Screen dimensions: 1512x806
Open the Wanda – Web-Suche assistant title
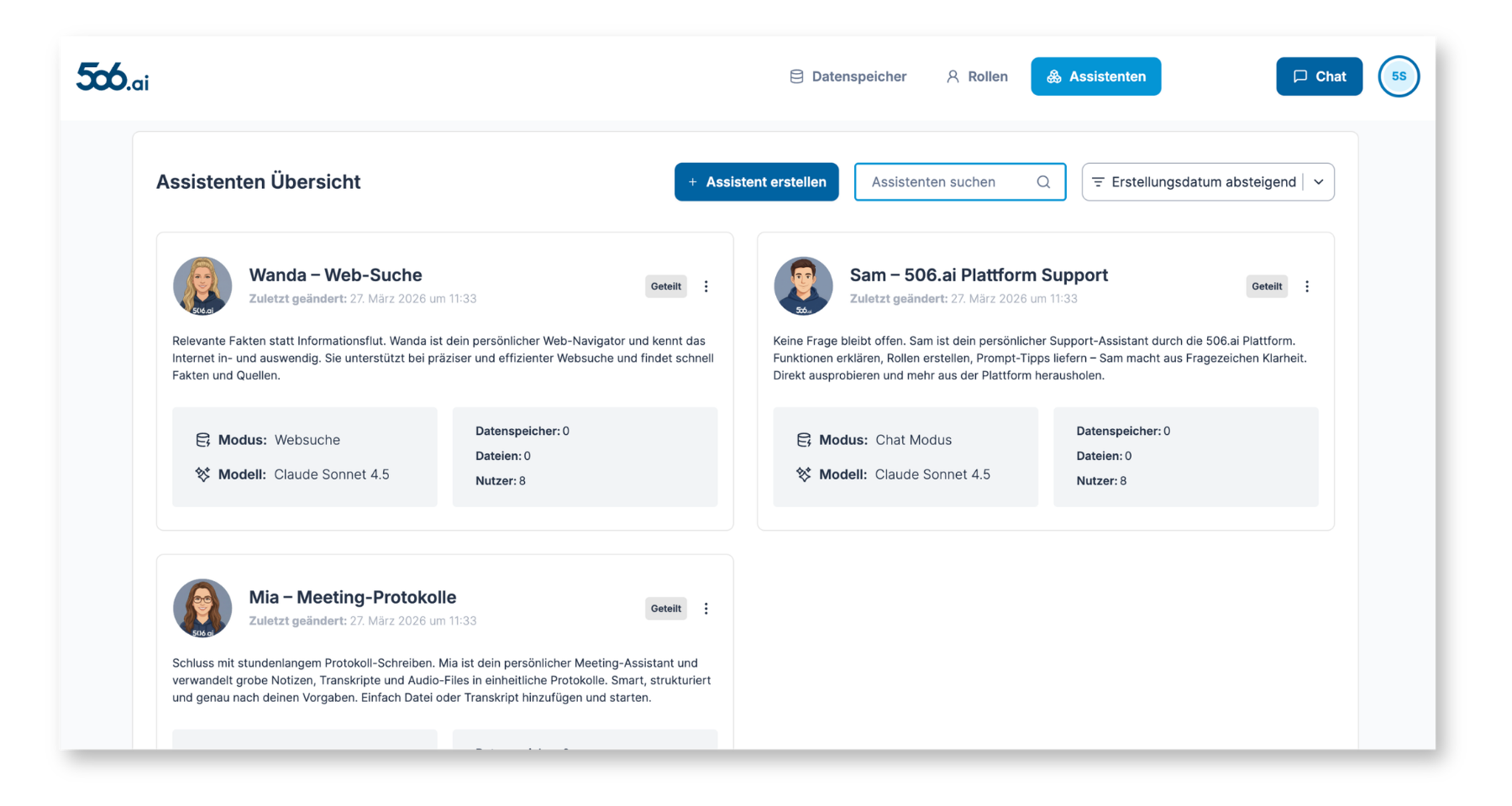(335, 275)
